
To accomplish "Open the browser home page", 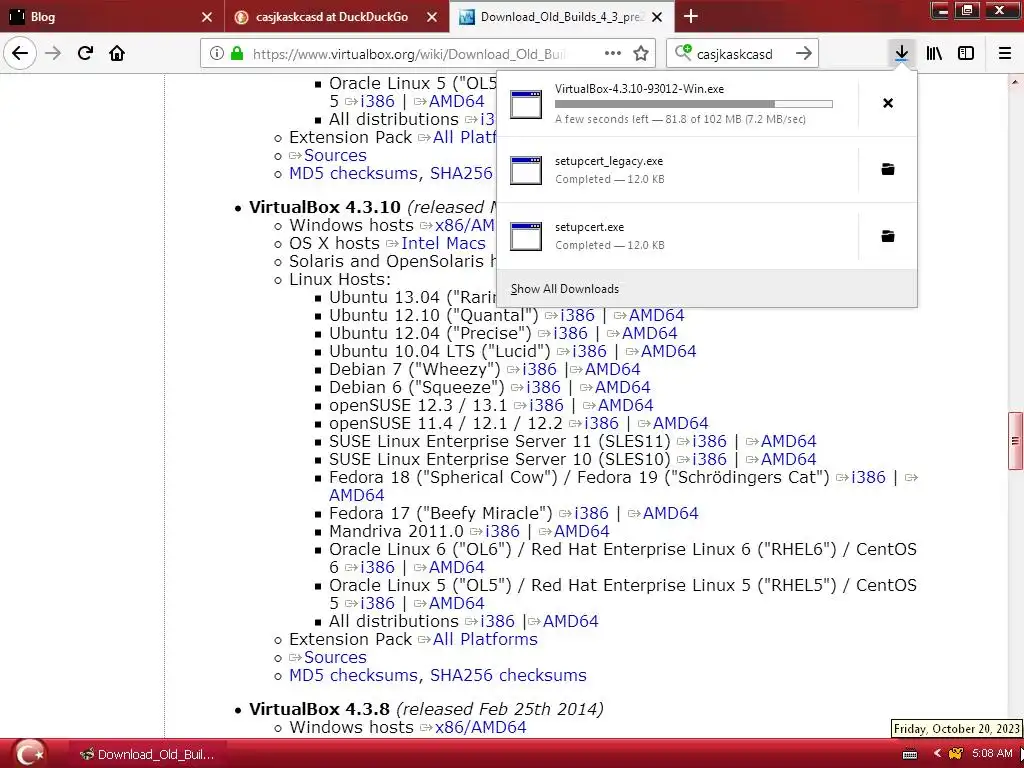I will point(117,53).
